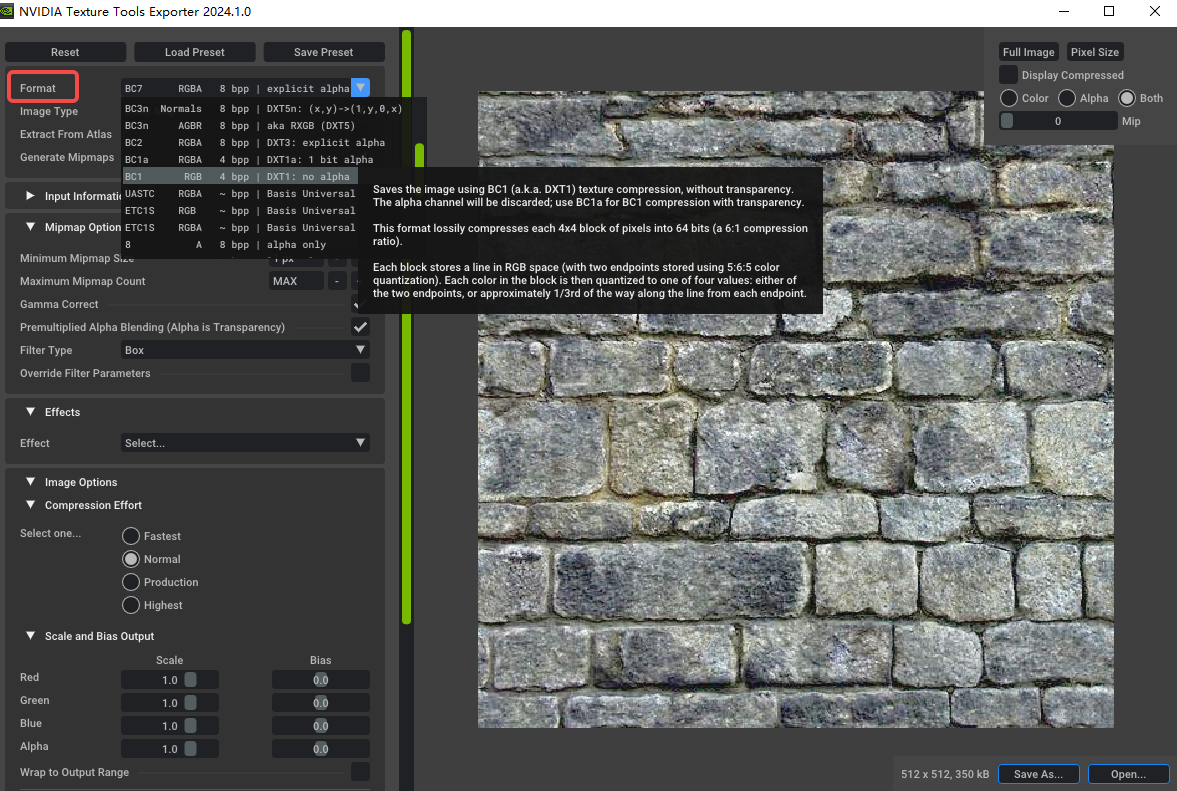Click the Load Preset button

tap(195, 52)
